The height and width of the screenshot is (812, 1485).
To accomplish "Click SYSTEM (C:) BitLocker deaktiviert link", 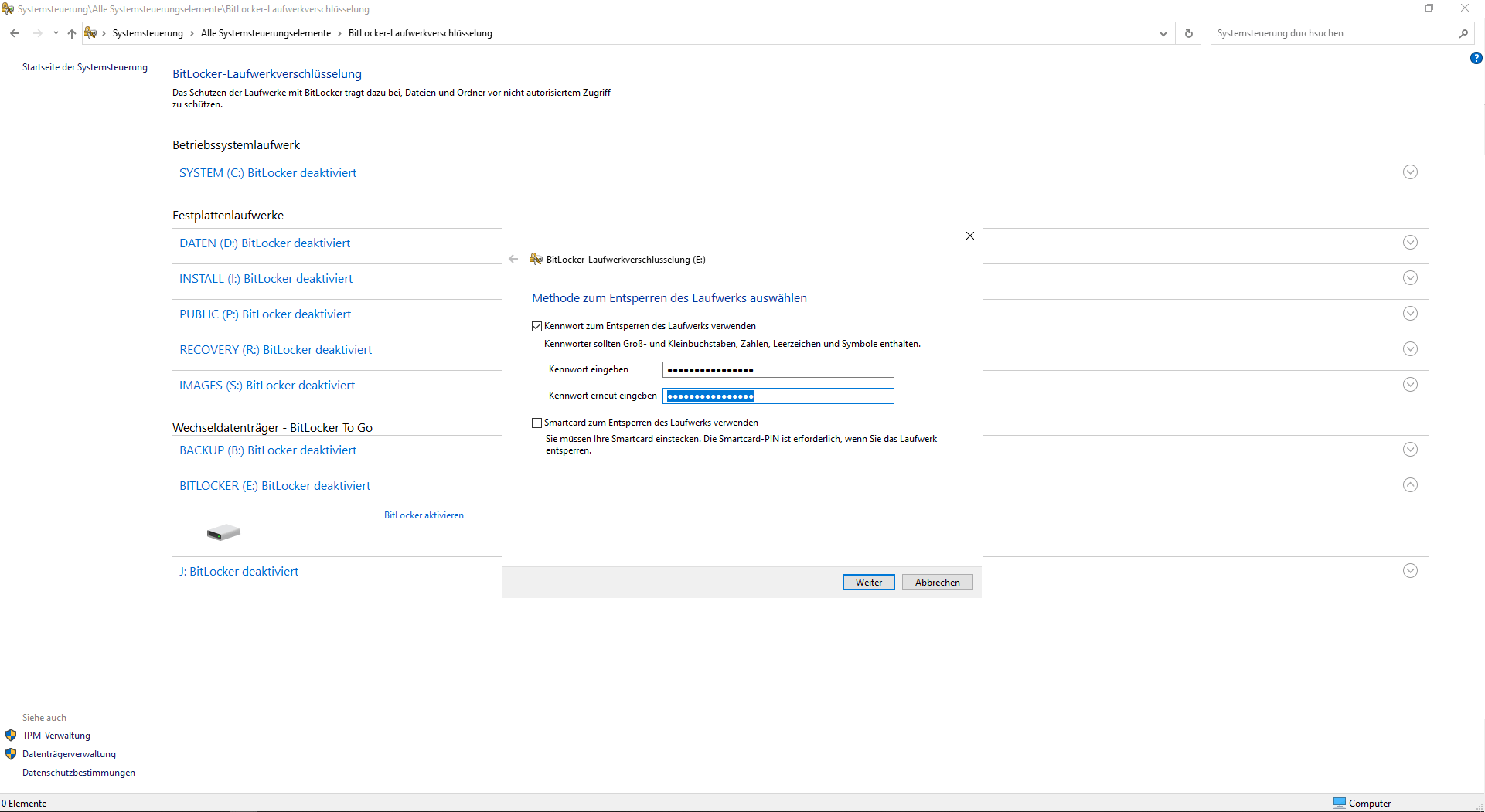I will point(268,173).
